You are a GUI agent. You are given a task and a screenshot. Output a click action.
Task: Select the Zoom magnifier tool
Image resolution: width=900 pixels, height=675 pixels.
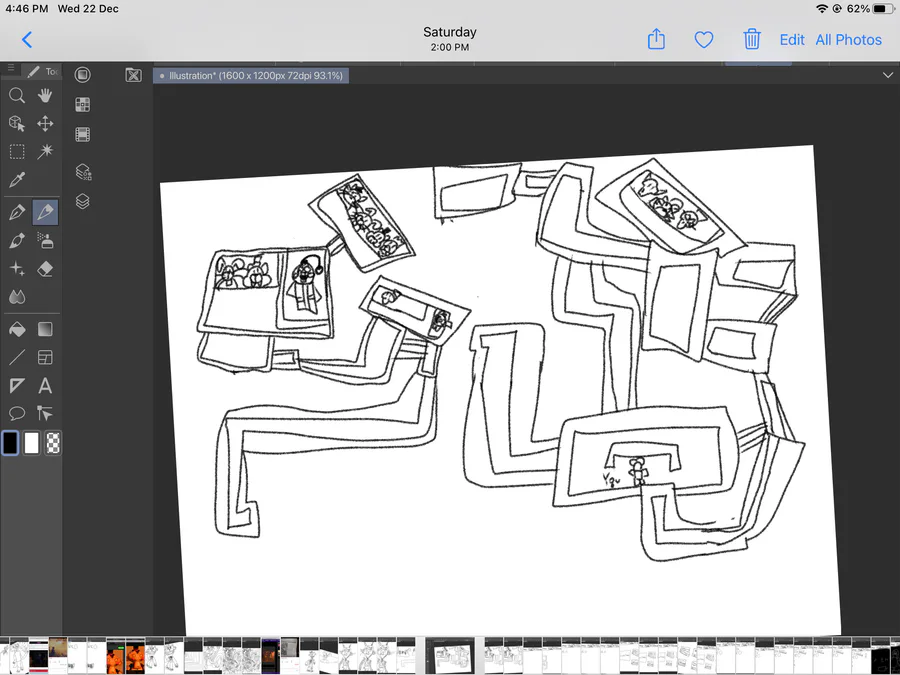pos(17,95)
